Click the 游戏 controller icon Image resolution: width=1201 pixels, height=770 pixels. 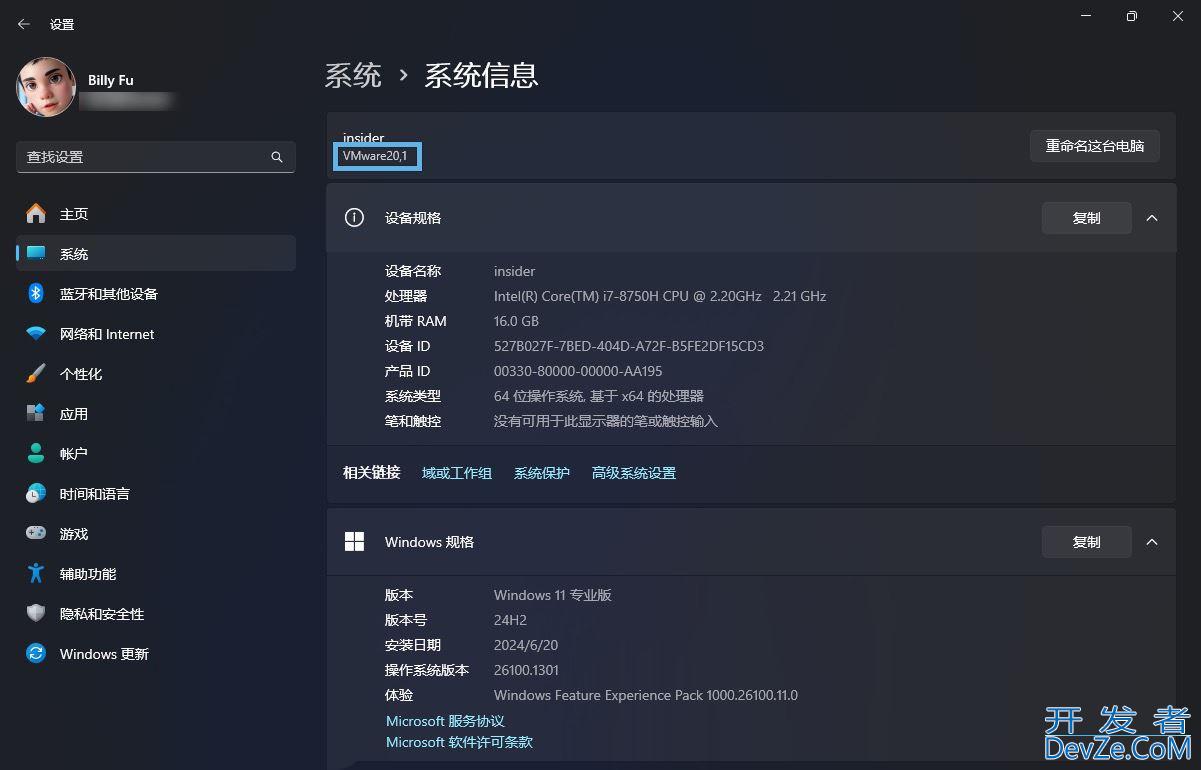(36, 533)
